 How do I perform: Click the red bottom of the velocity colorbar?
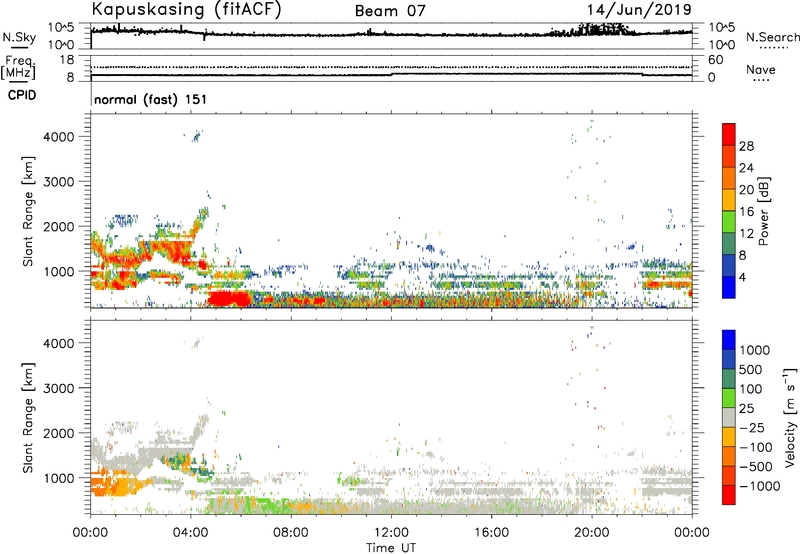pyautogui.click(x=729, y=495)
